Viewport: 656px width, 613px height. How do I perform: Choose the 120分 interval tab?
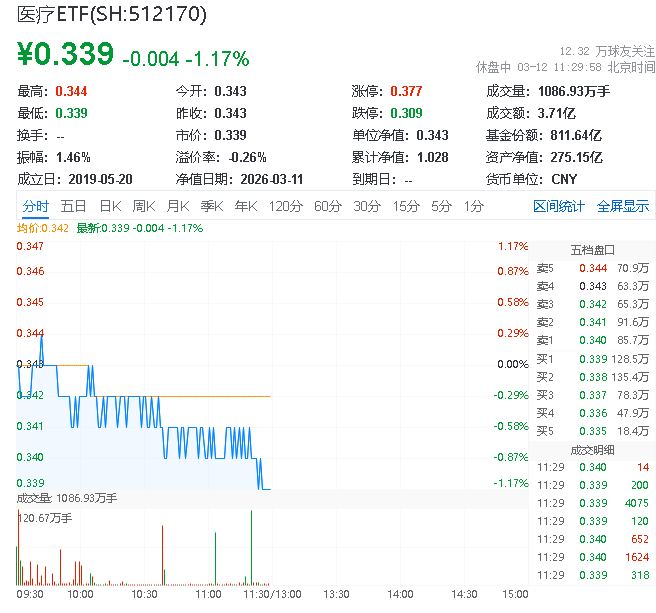coord(285,206)
